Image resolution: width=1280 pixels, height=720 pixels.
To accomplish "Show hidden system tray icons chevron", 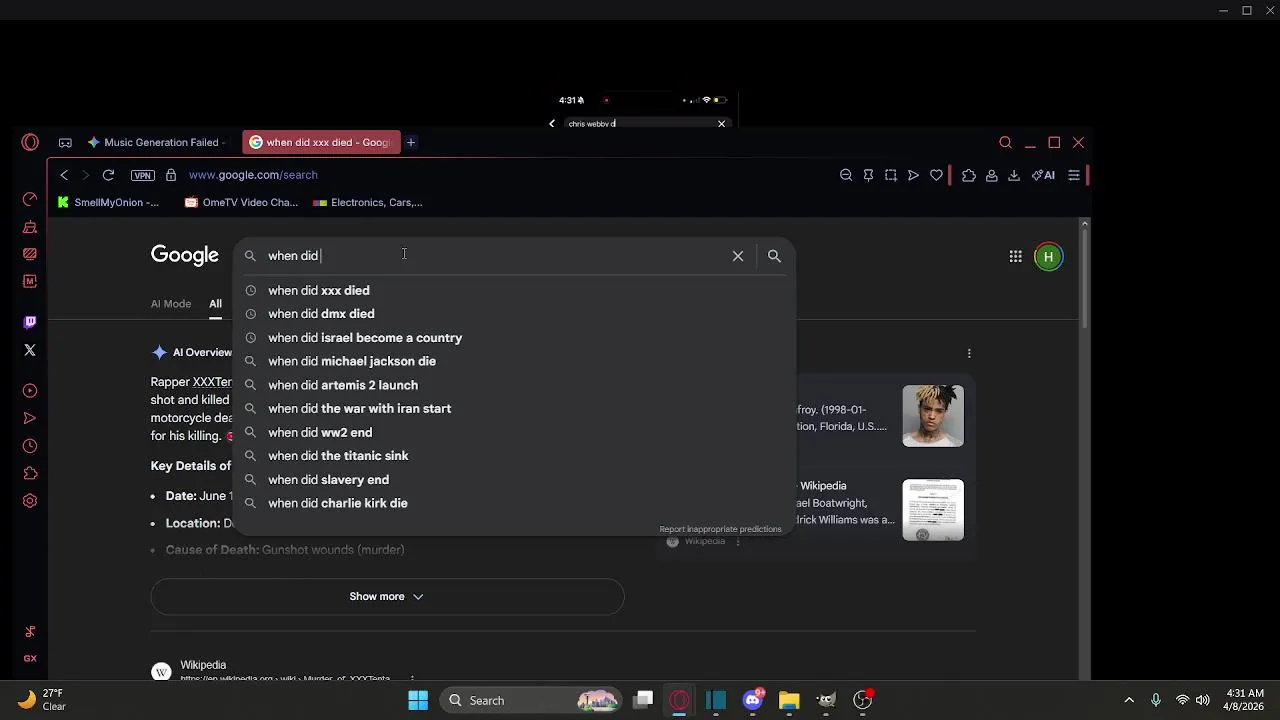I will tap(1129, 700).
